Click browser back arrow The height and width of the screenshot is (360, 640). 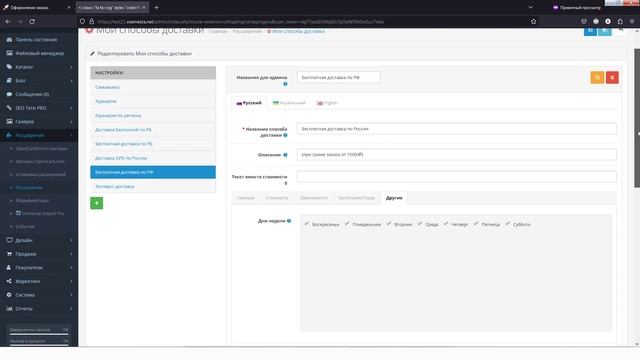[8, 21]
